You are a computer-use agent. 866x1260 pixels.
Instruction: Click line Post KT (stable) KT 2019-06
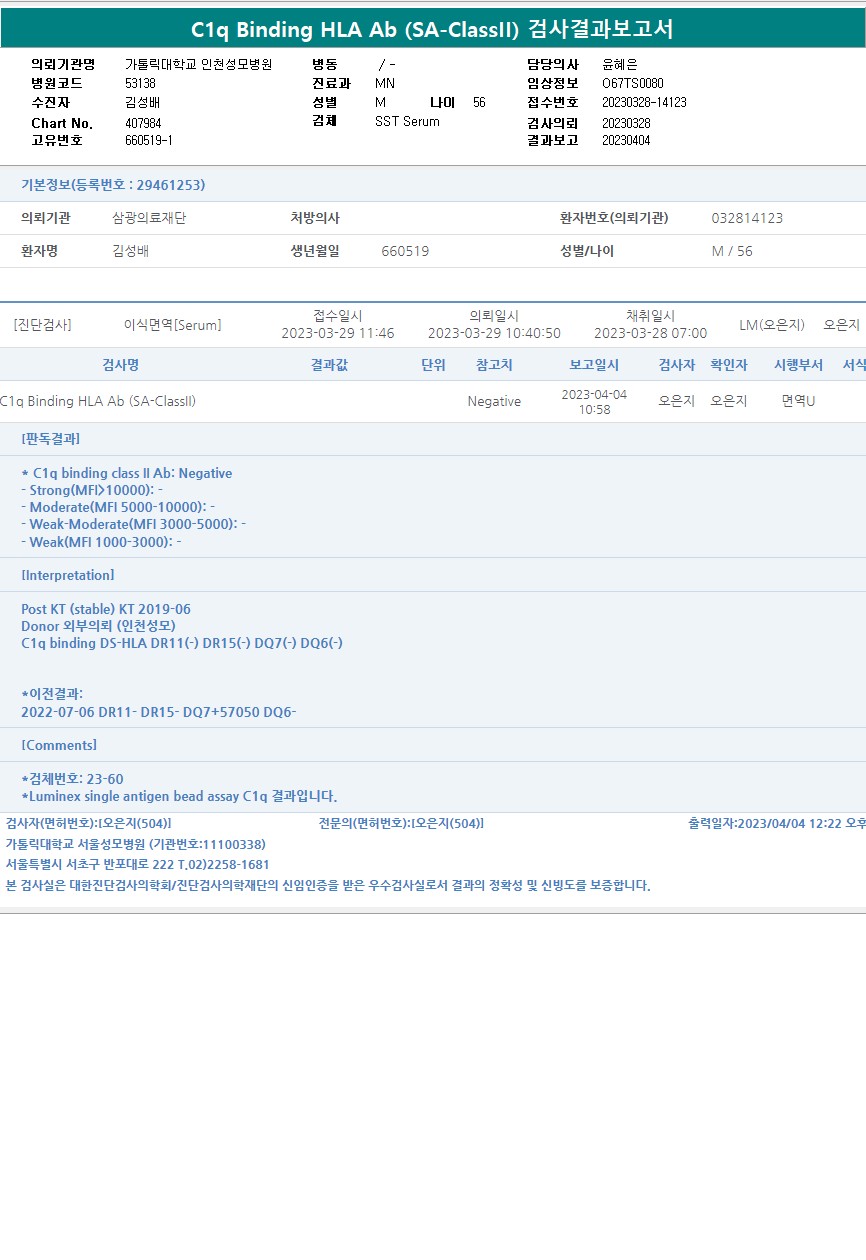point(106,609)
